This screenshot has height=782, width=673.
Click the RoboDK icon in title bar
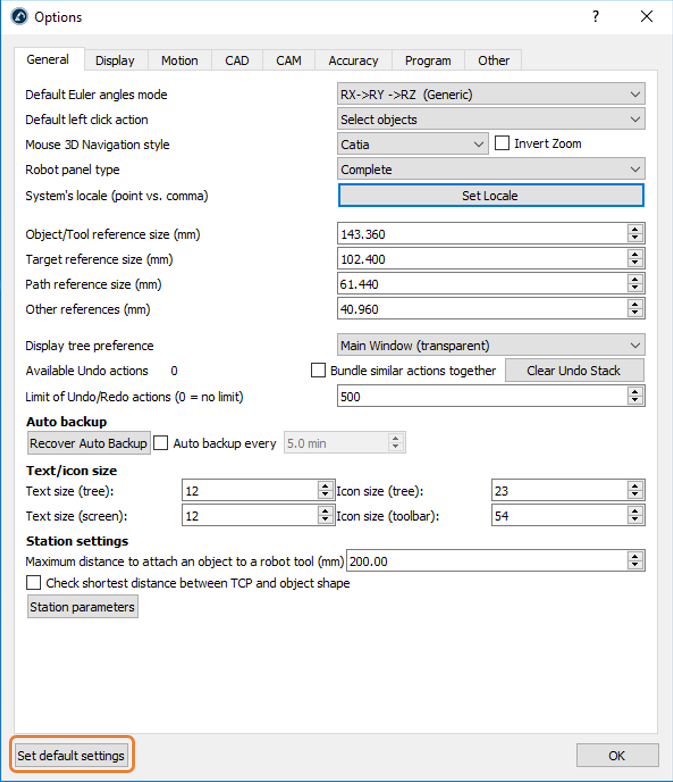point(18,17)
